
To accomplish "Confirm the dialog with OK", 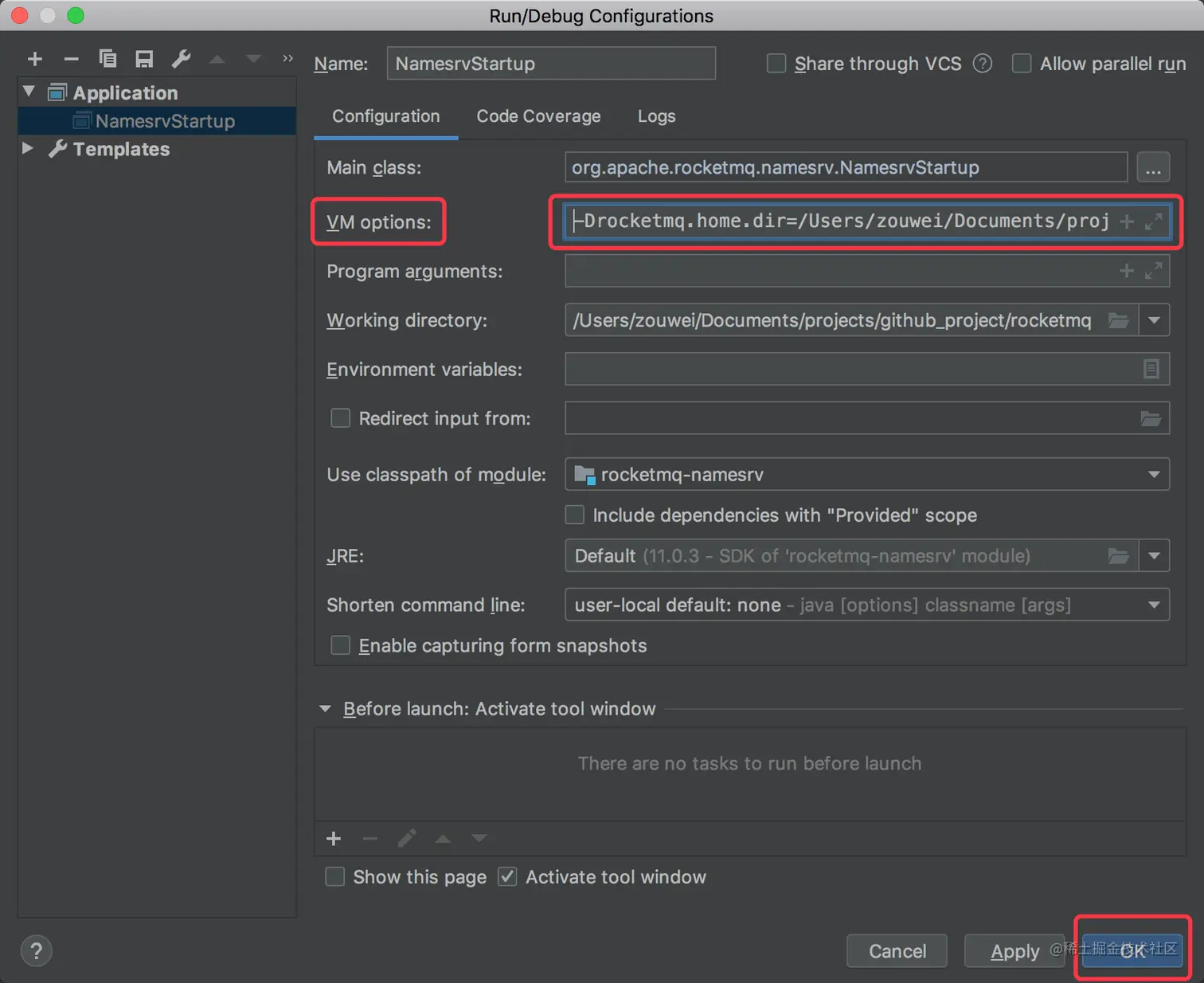I will [x=1132, y=951].
